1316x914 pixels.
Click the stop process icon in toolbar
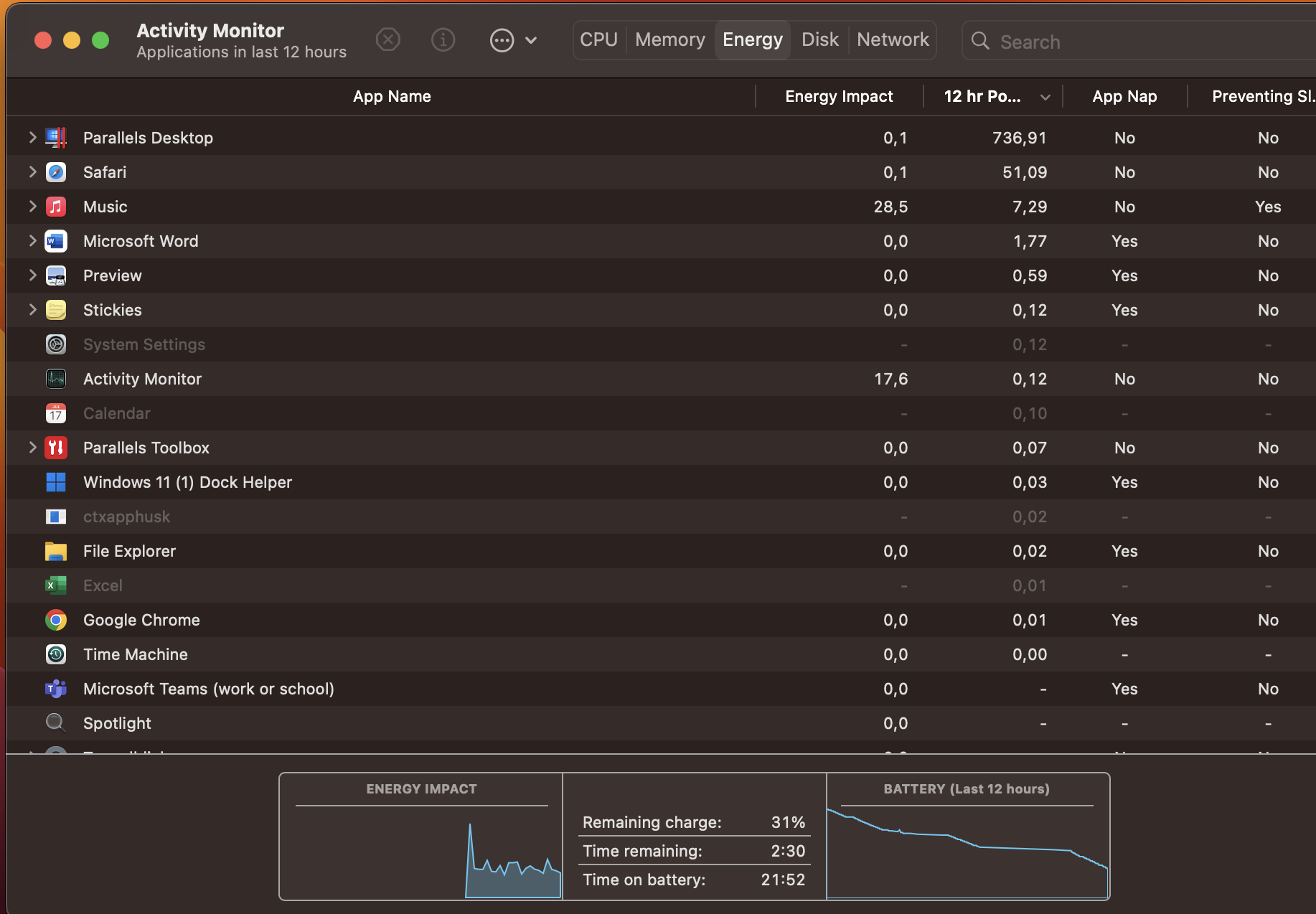click(x=388, y=39)
